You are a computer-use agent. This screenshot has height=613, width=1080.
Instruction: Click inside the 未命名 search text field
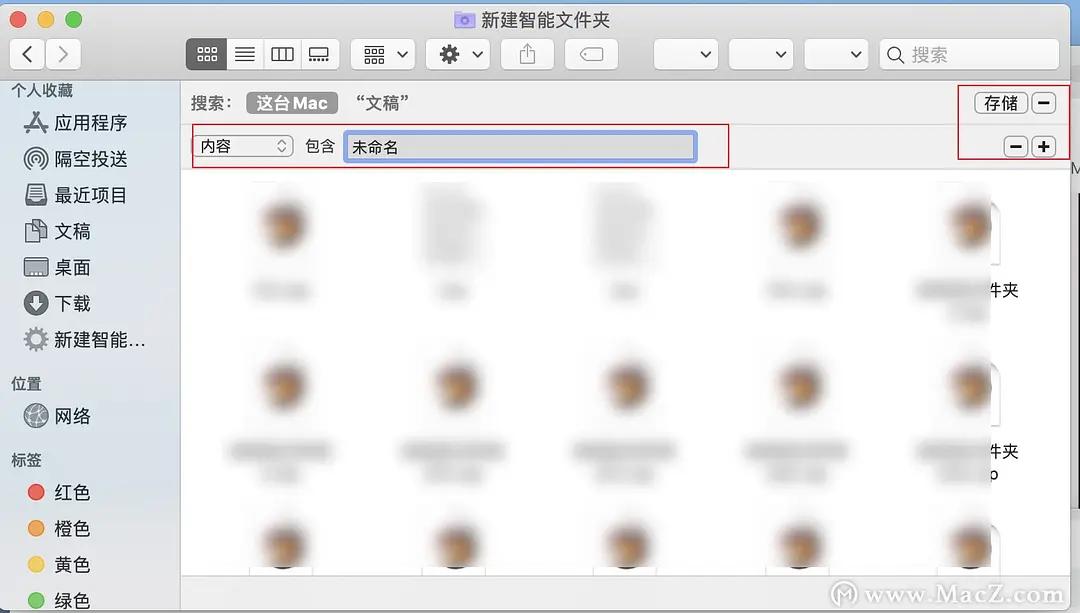tap(520, 145)
